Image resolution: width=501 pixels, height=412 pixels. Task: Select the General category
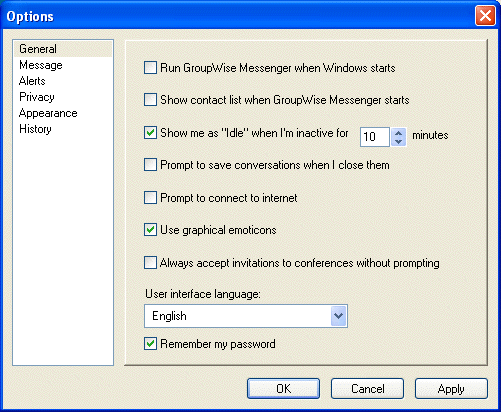coord(63,49)
